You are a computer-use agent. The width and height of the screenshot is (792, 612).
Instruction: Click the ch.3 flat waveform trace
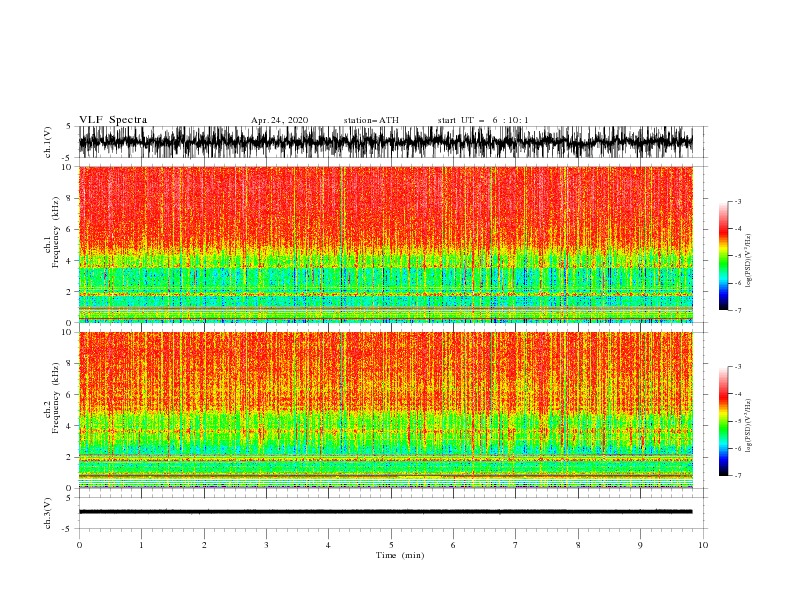tap(385, 512)
